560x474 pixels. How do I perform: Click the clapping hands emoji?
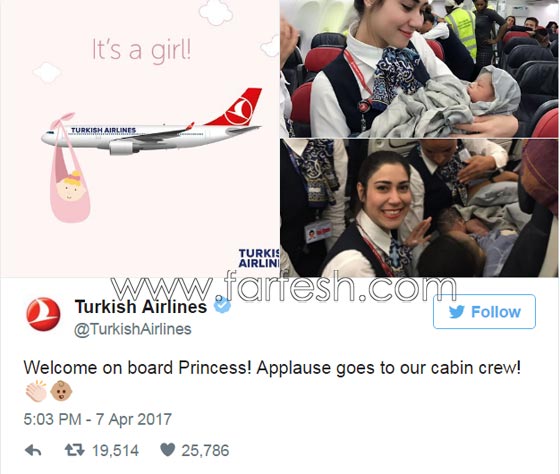(x=36, y=391)
